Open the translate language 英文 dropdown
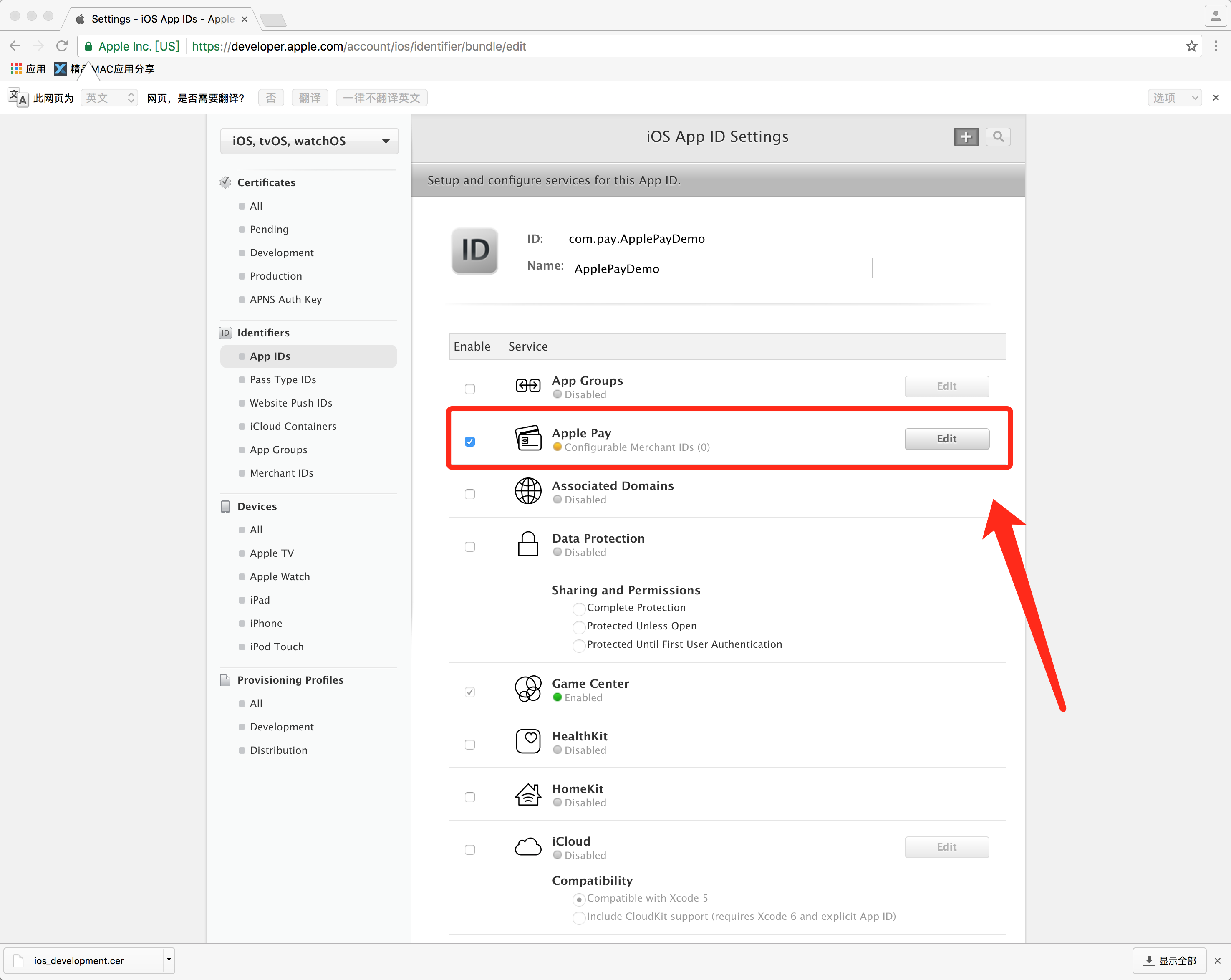This screenshot has width=1231, height=980. coord(109,98)
